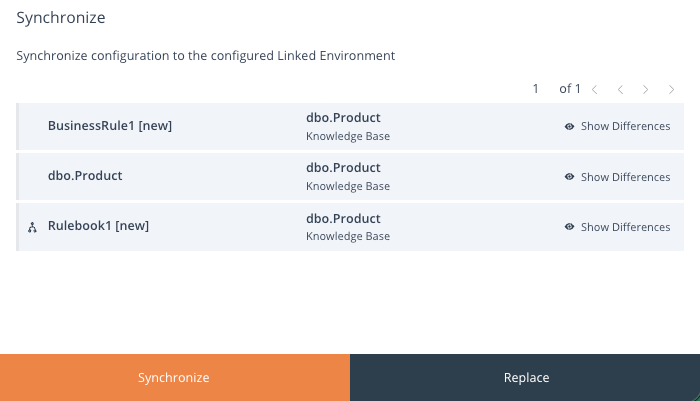Screen dimensions: 700x401
Task: Click the Knowledge Base label in BusinessRule1 row
Action: pos(348,136)
